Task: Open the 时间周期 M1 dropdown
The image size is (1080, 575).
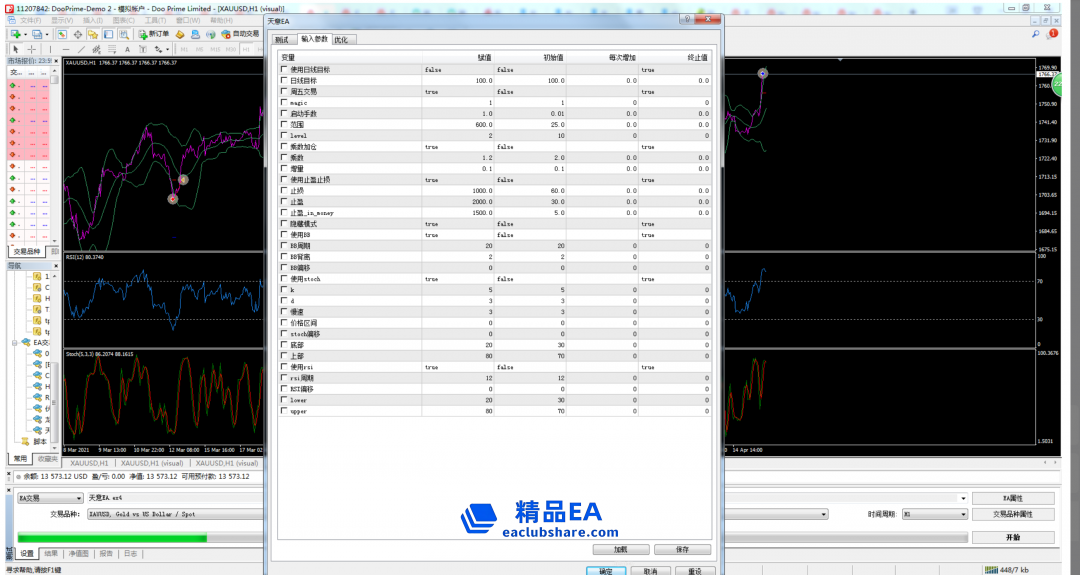Action: [x=935, y=514]
